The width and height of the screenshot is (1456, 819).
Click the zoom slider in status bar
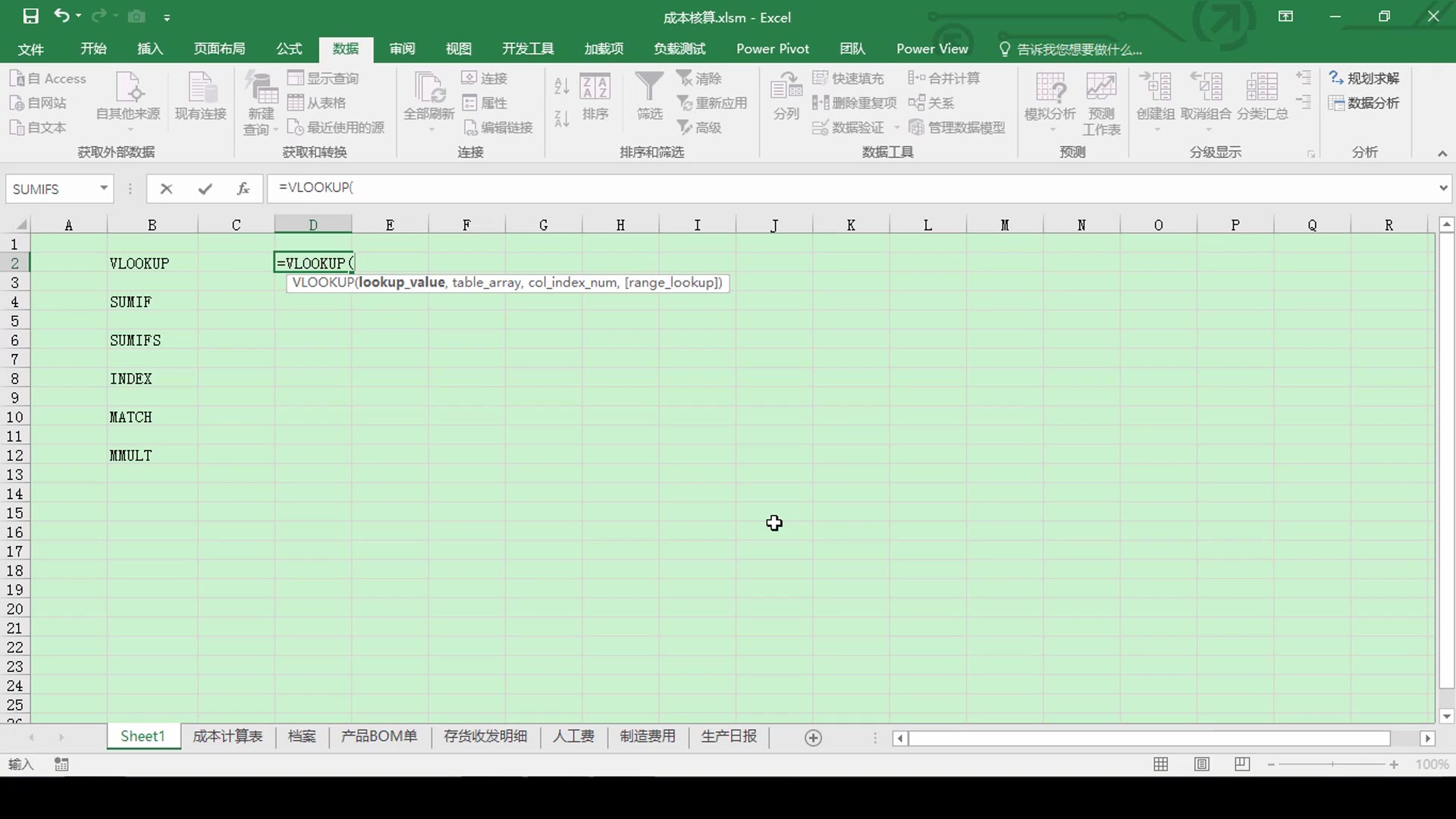pos(1332,764)
